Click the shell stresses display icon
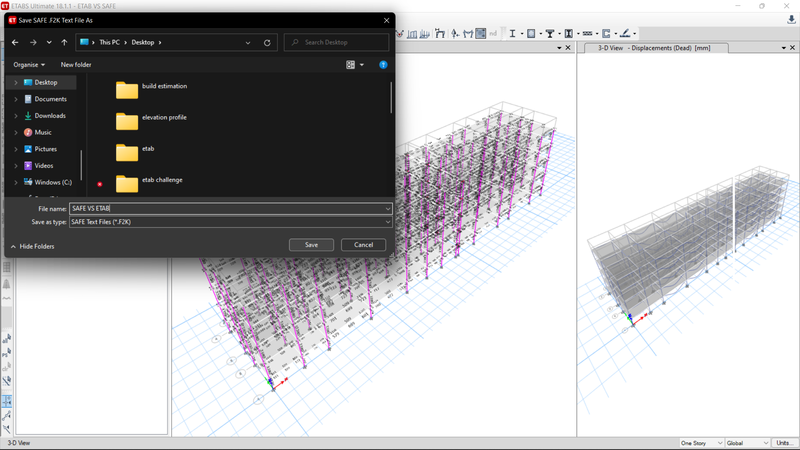800x450 pixels. click(481, 34)
